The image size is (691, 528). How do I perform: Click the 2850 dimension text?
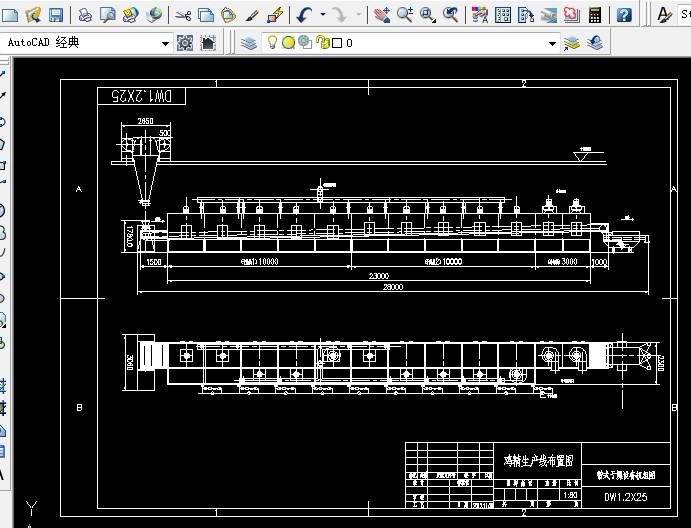145,121
